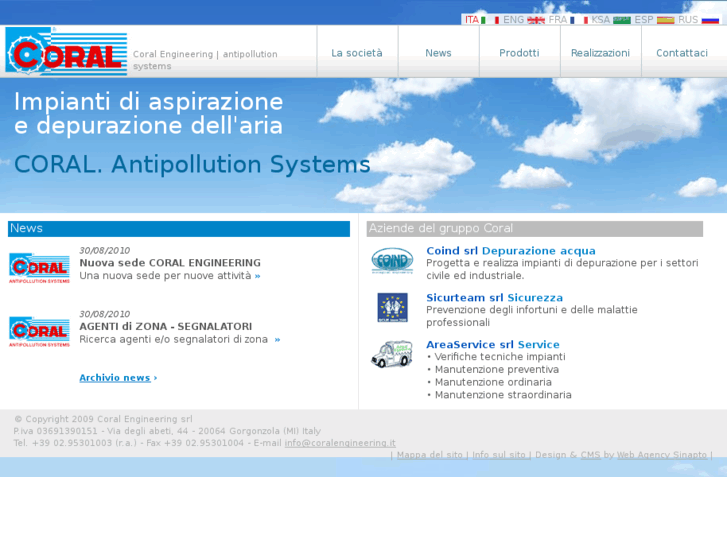Open AGENTI di ZONA - SEGNALATORI article
The image size is (727, 545).
166,327
